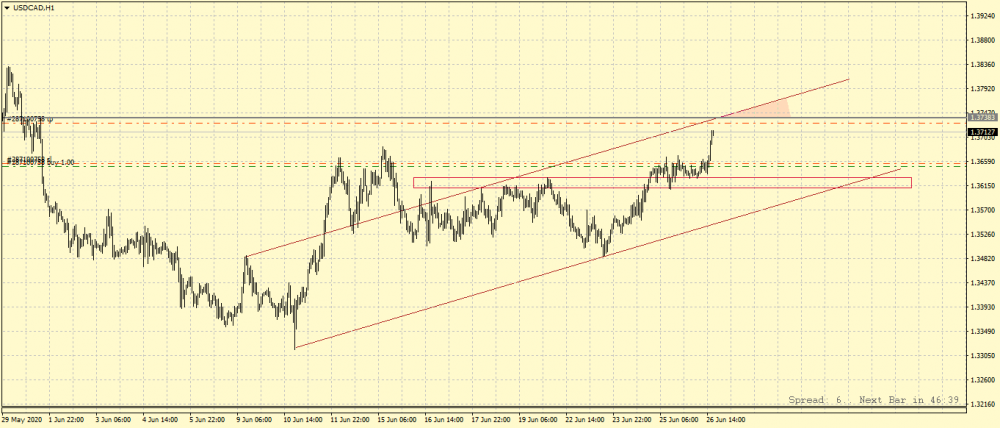Click the 1.39240 price scale label
1000x428 pixels.
(x=983, y=16)
